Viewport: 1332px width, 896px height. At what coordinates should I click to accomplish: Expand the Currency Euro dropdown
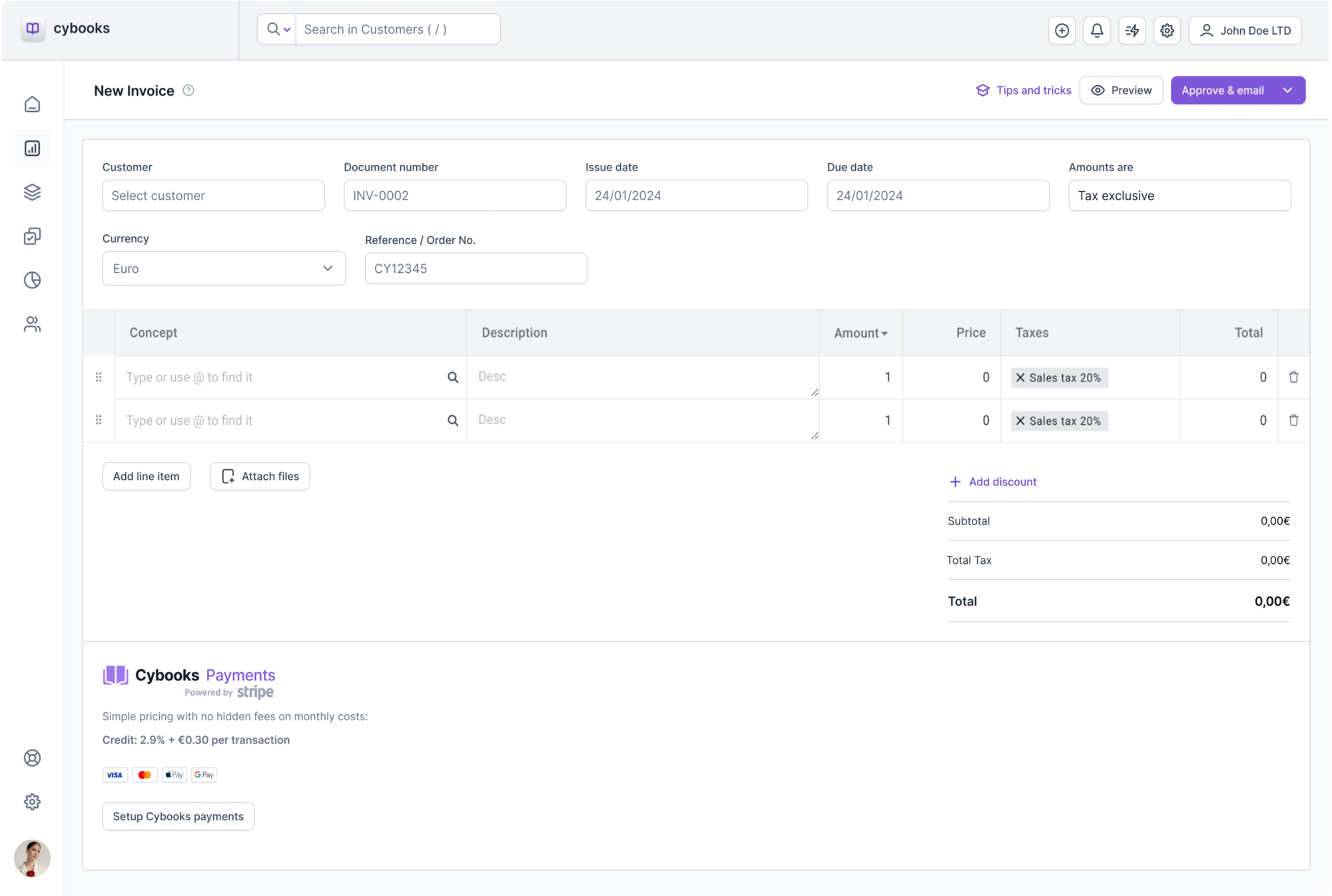click(224, 268)
